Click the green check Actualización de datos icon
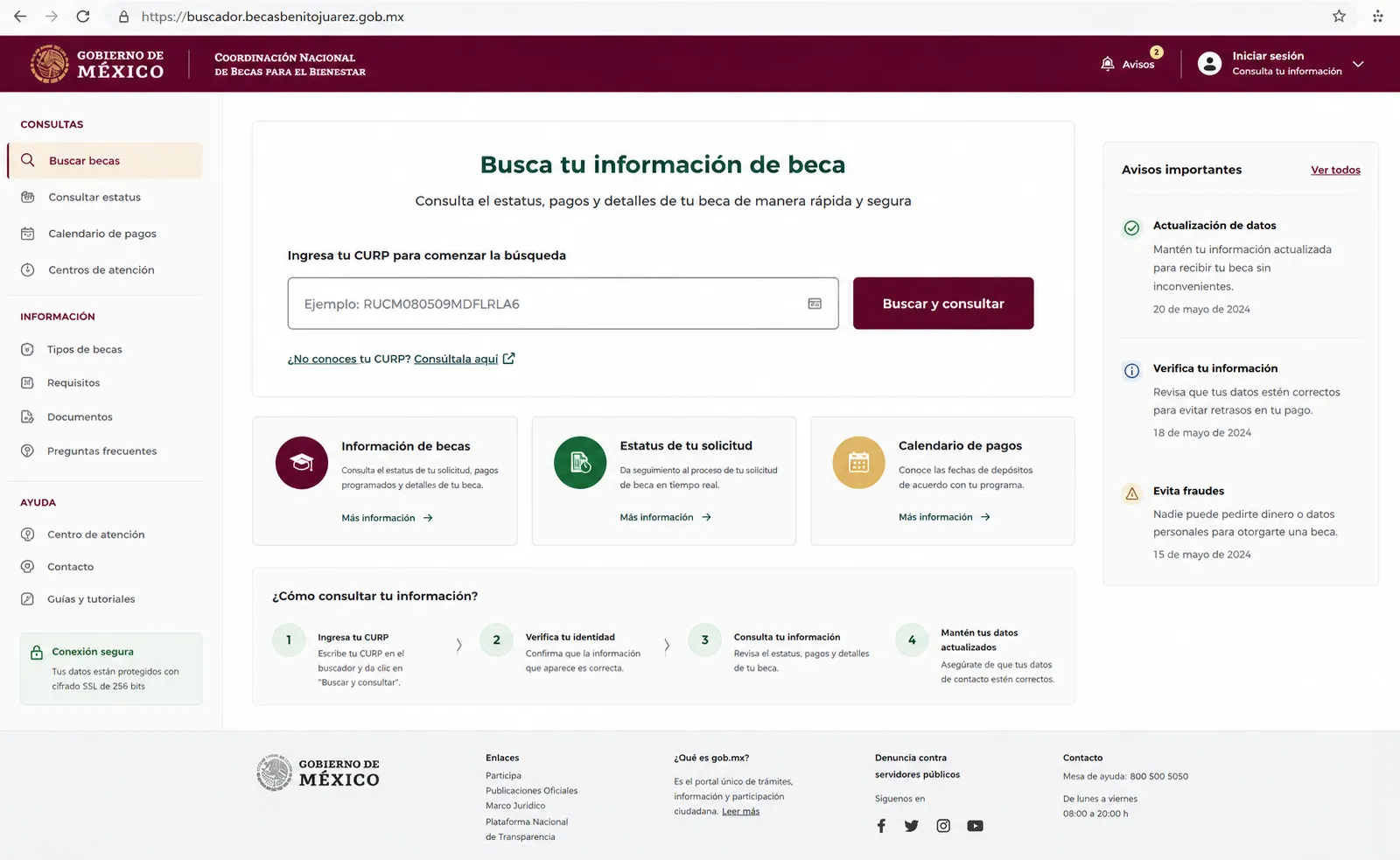Screen dimensions: 1400x860 (1131, 227)
